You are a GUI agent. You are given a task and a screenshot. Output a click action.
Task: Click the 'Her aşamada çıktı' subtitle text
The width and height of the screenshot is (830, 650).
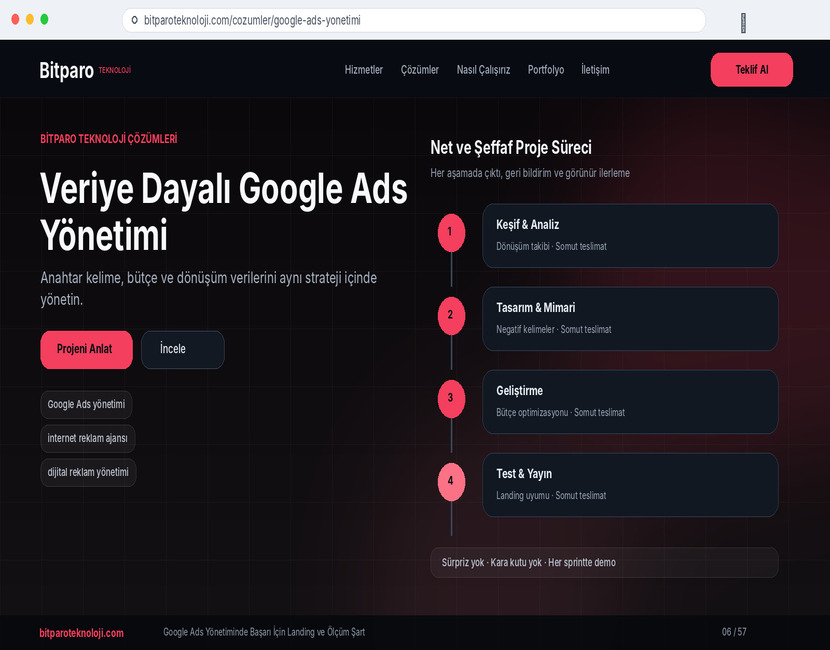click(530, 173)
